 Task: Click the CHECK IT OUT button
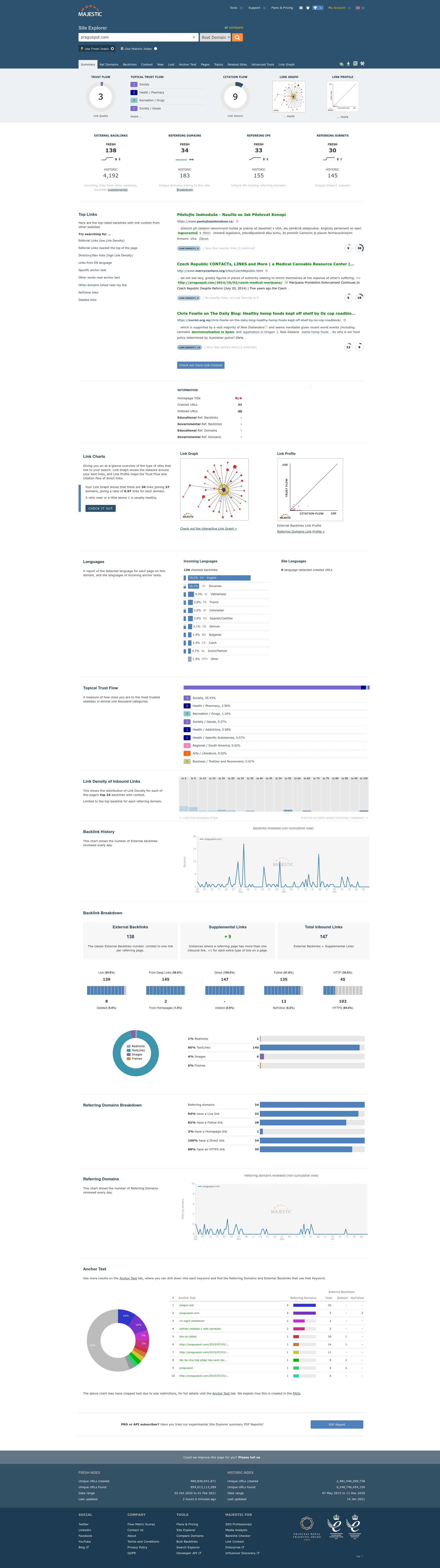pyautogui.click(x=100, y=508)
